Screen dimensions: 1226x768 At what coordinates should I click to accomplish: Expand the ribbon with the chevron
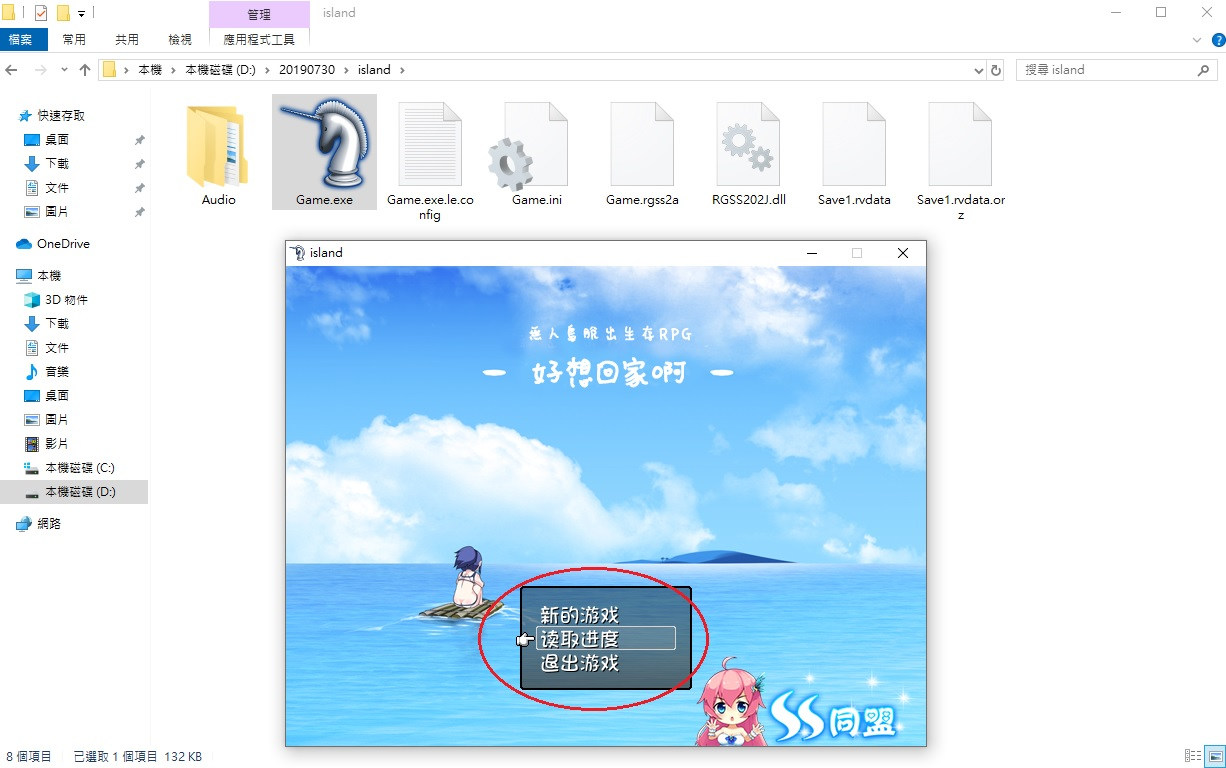tap(1197, 40)
